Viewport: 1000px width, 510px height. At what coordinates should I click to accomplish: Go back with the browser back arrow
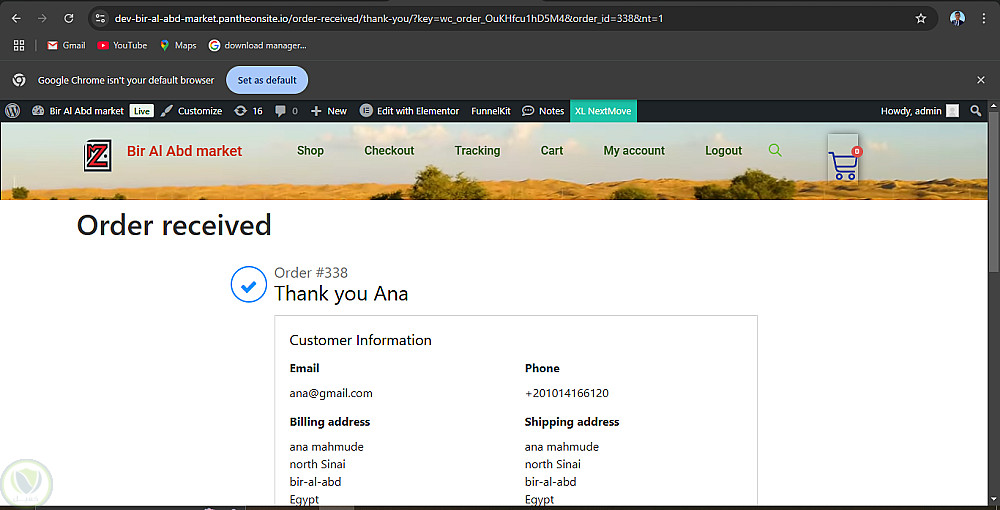pyautogui.click(x=17, y=18)
